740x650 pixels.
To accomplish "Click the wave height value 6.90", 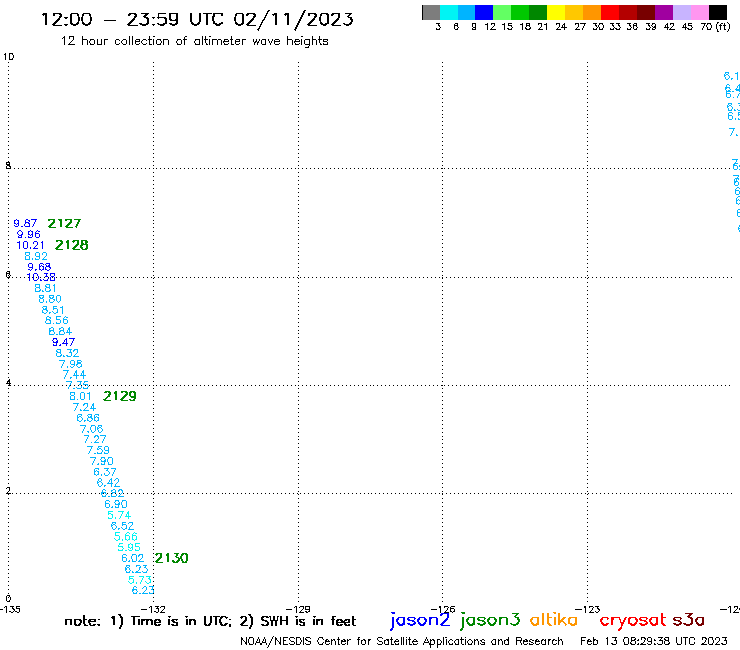I will 116,504.
